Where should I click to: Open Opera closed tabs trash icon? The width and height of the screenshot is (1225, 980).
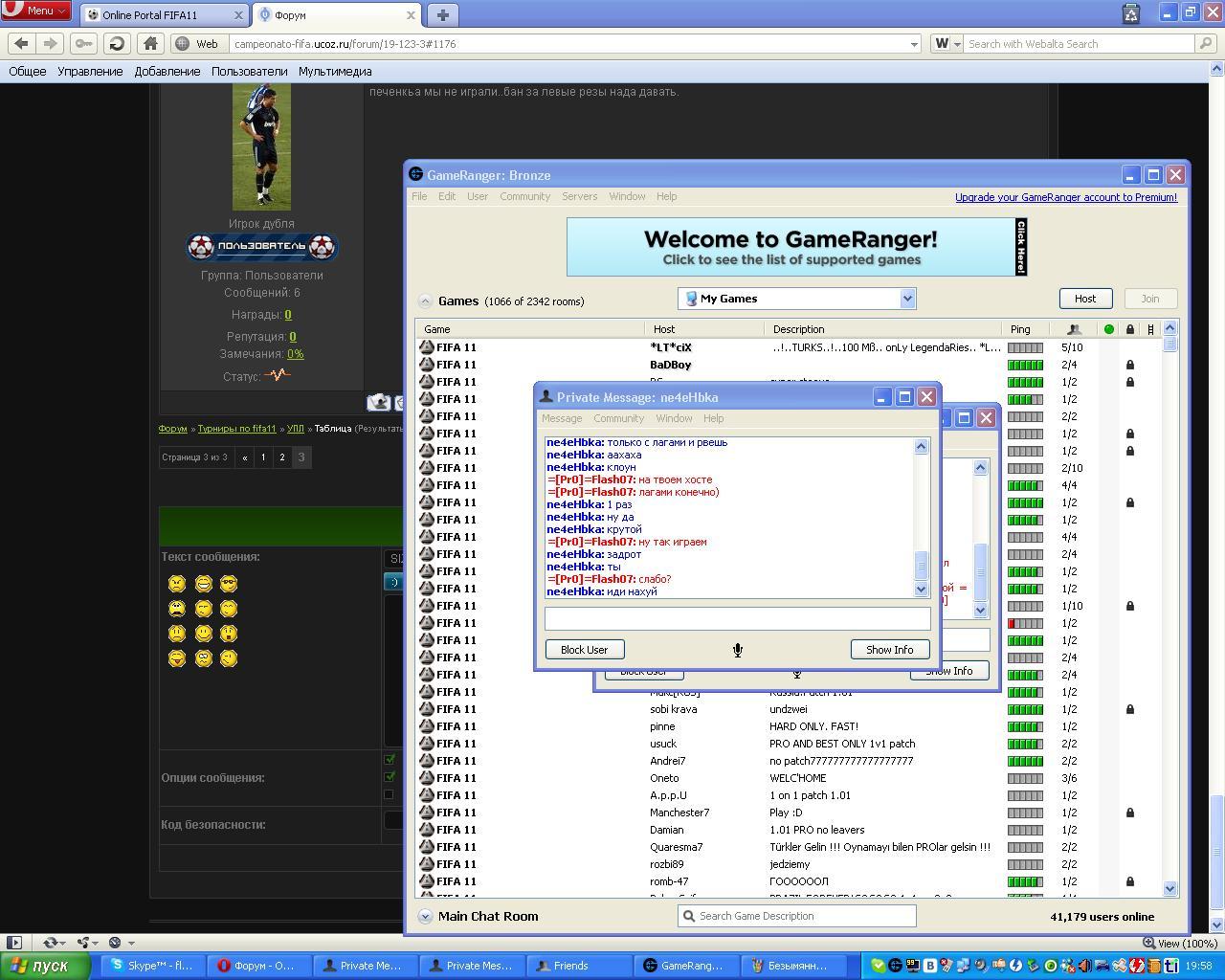click(x=1131, y=13)
